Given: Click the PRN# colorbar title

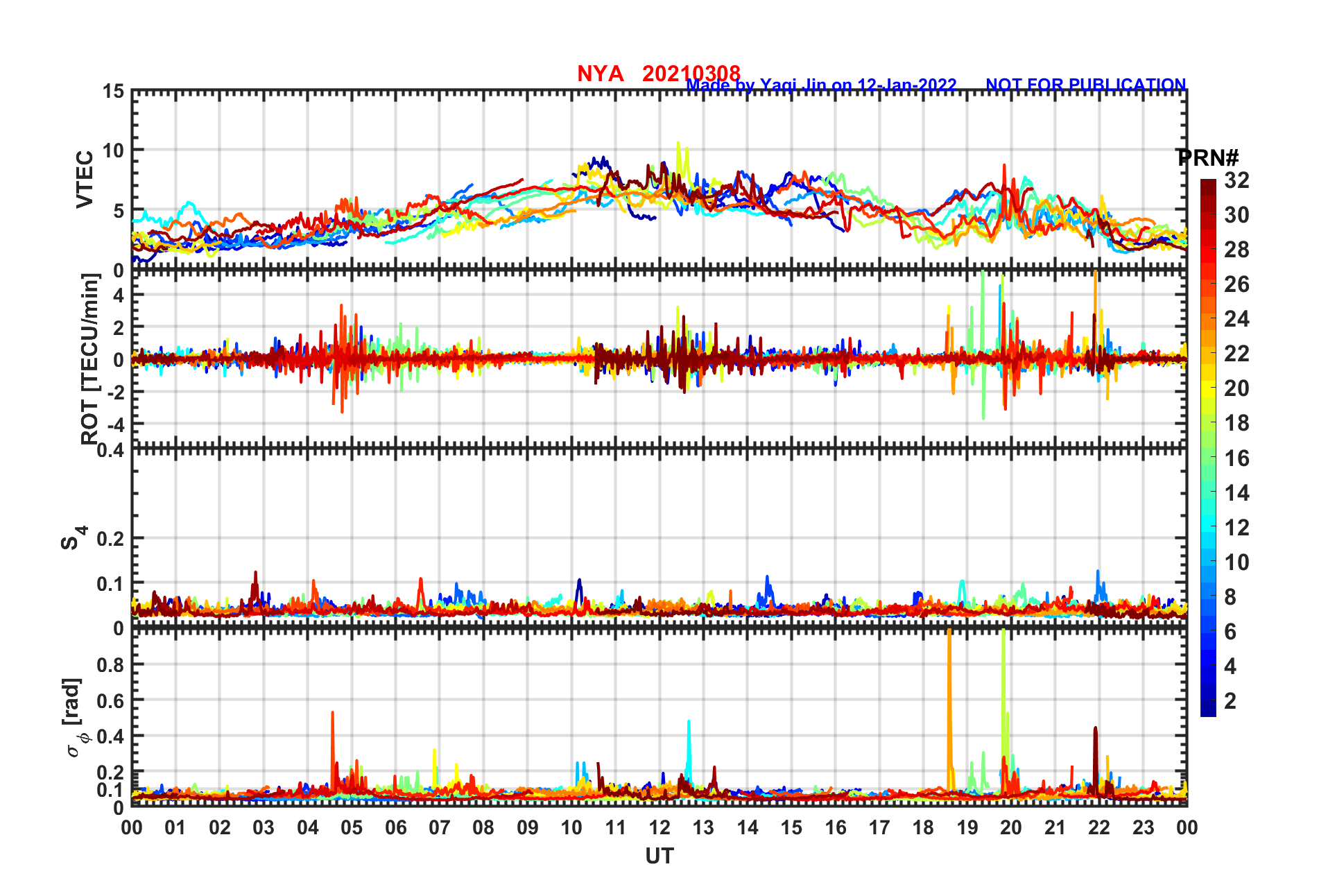Looking at the screenshot, I should [1207, 157].
